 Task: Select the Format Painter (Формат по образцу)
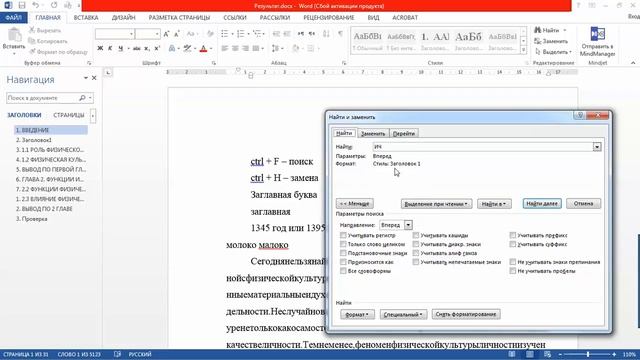(x=58, y=52)
